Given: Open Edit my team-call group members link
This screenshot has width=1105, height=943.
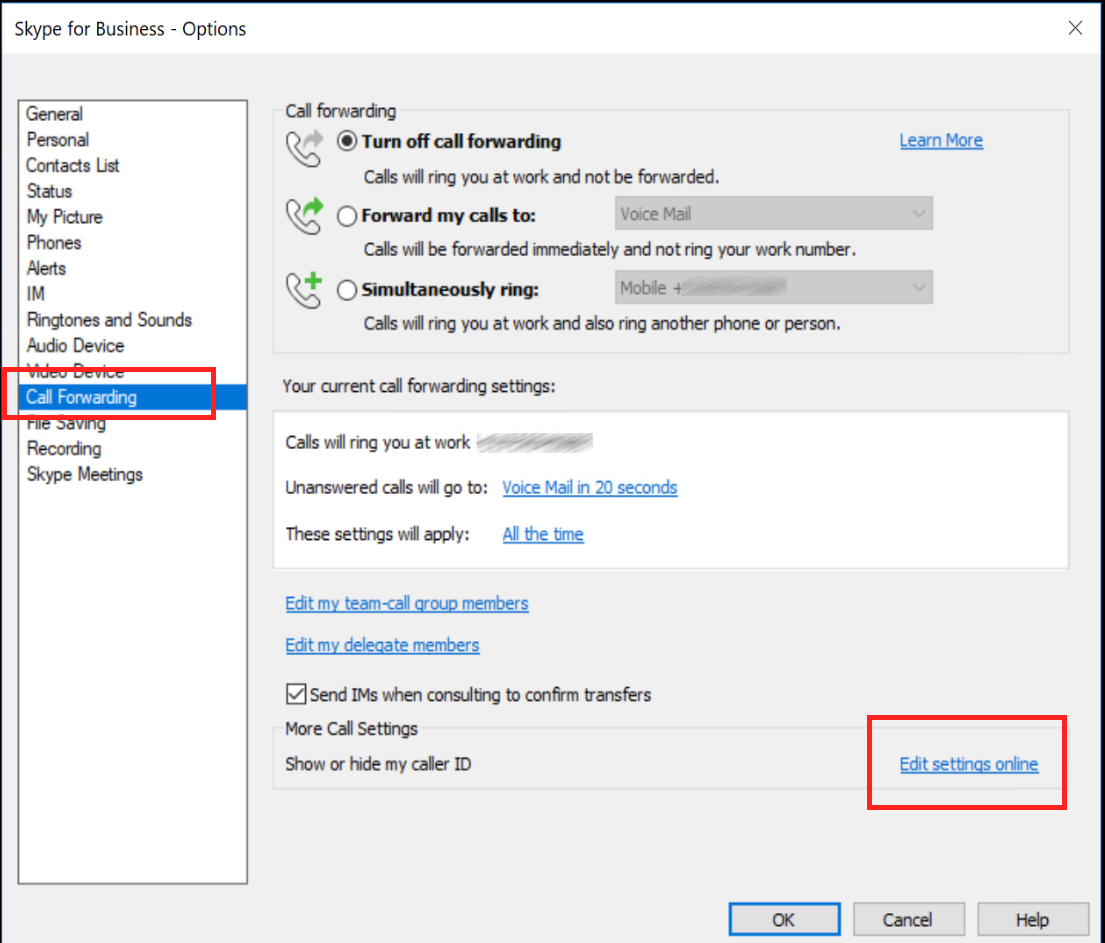Looking at the screenshot, I should (407, 603).
